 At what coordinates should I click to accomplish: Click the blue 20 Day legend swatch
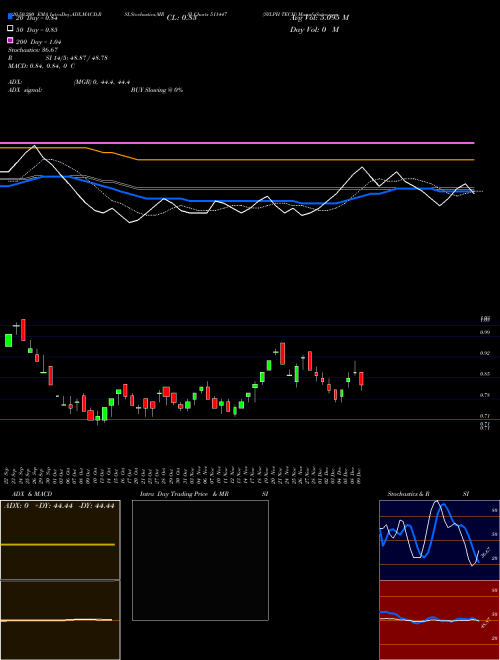tap(11, 17)
